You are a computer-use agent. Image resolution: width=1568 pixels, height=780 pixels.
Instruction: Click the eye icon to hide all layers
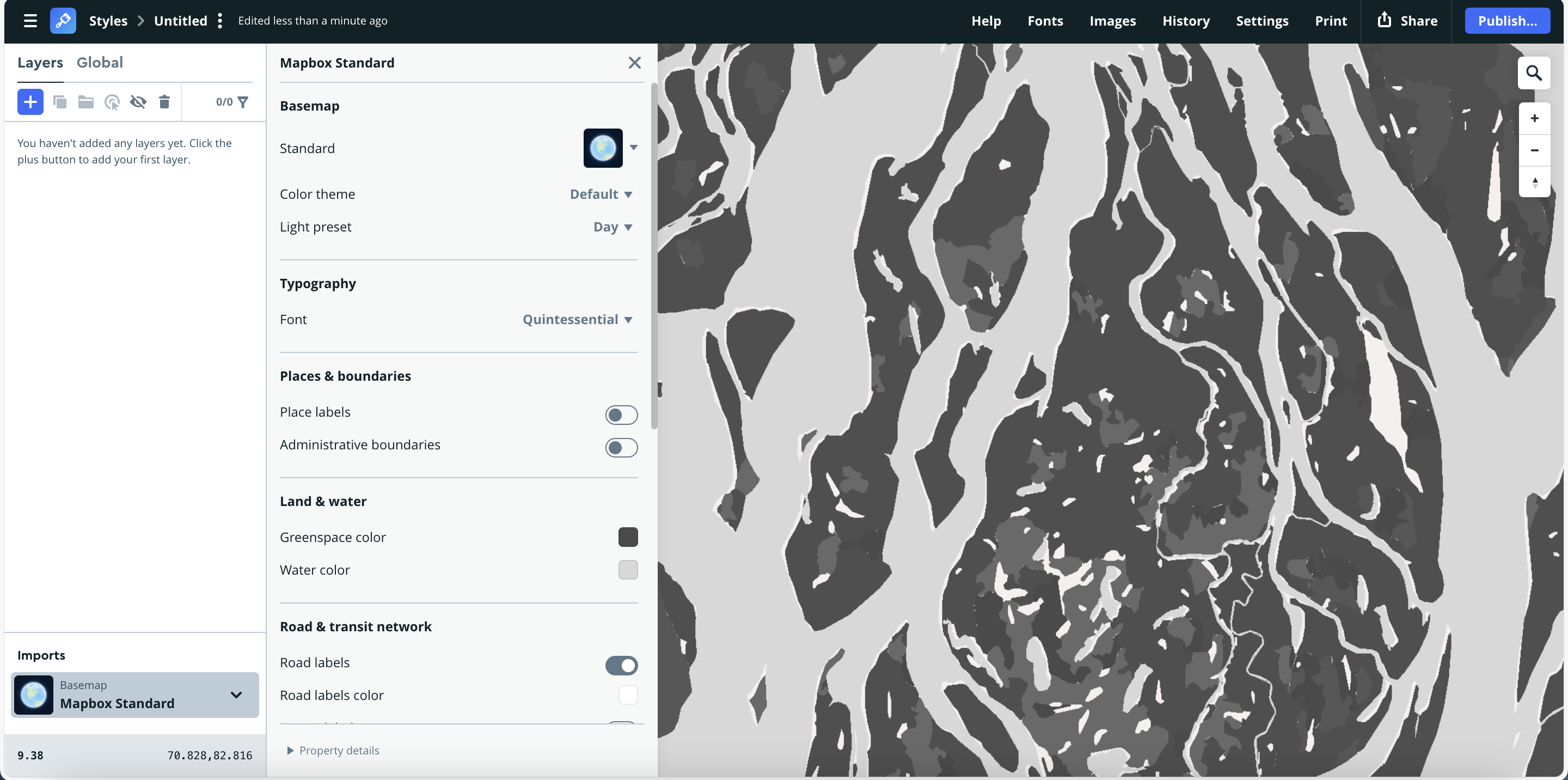click(138, 102)
